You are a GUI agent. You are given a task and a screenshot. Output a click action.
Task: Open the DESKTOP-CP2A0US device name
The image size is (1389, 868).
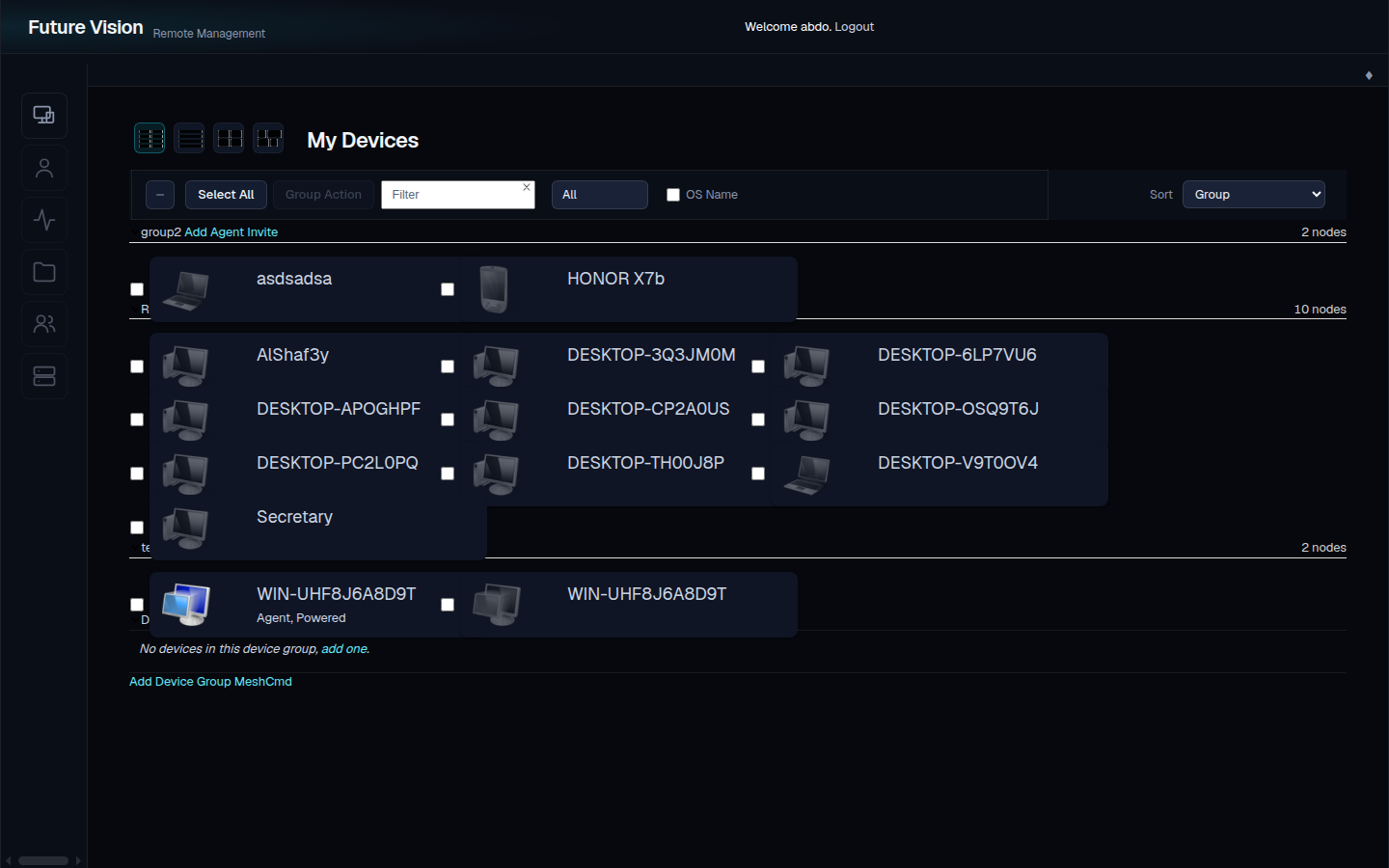coord(648,409)
